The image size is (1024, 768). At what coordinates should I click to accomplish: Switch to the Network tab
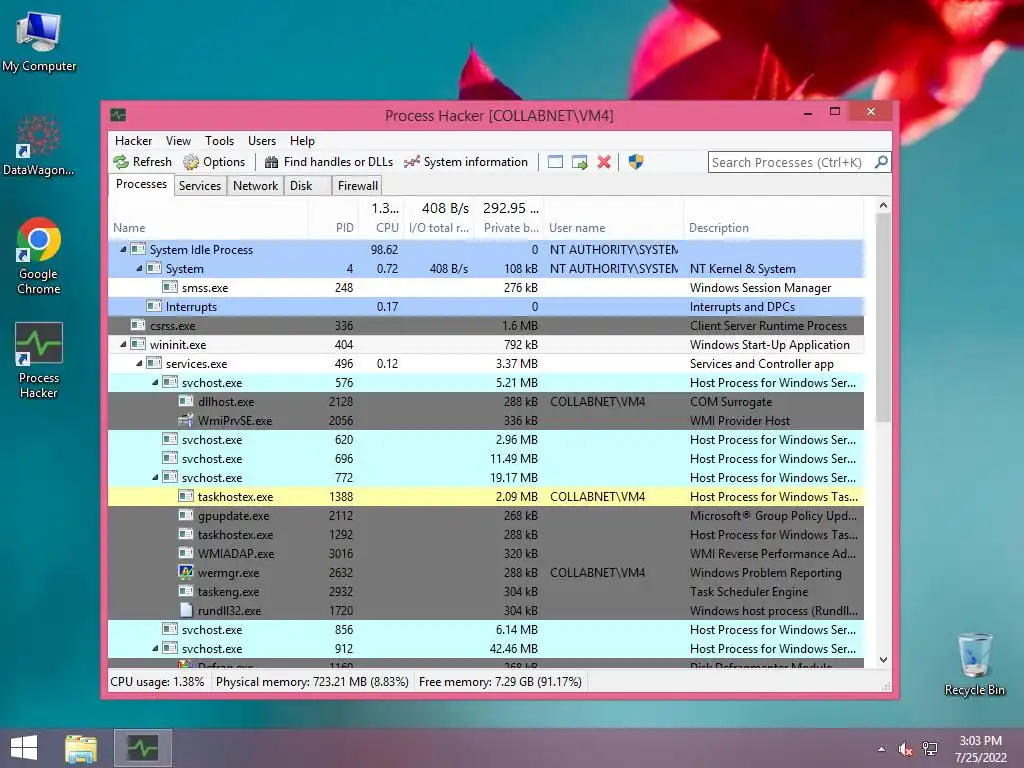(x=255, y=186)
